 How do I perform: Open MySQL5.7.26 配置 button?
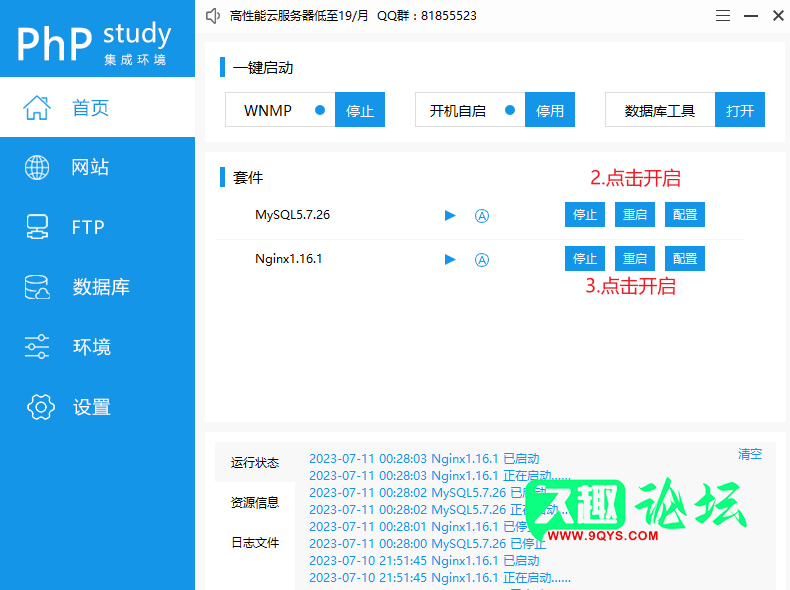click(x=685, y=215)
